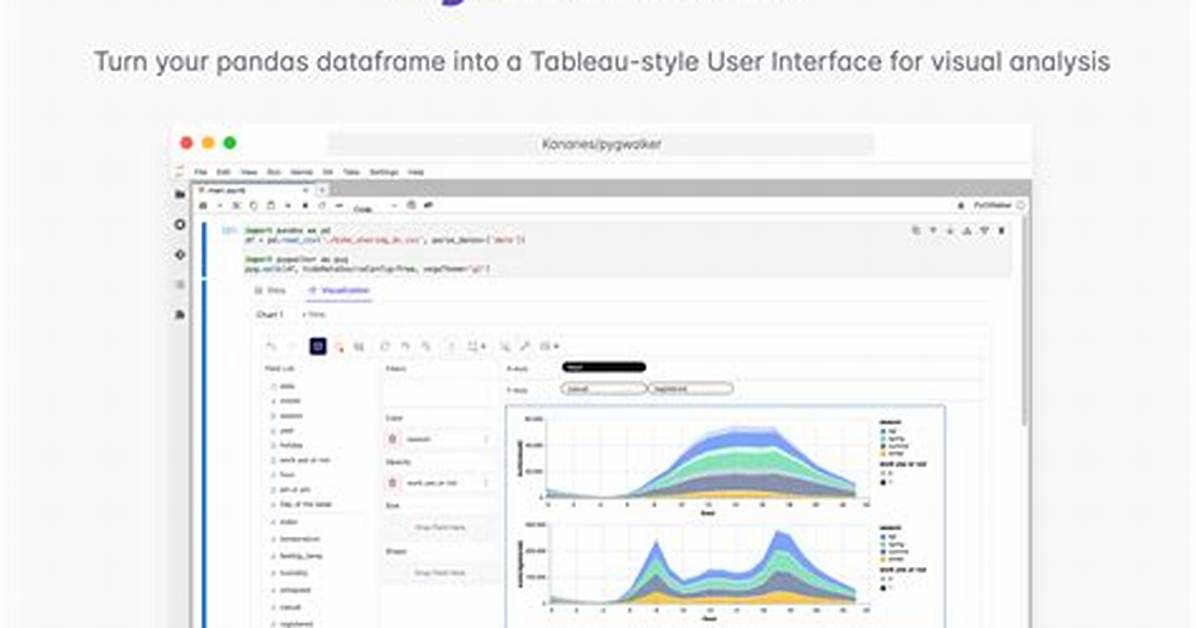Screen dimensions: 1196x628
Task: Click the casual pill on the Y-axis shelf
Action: tap(604, 389)
